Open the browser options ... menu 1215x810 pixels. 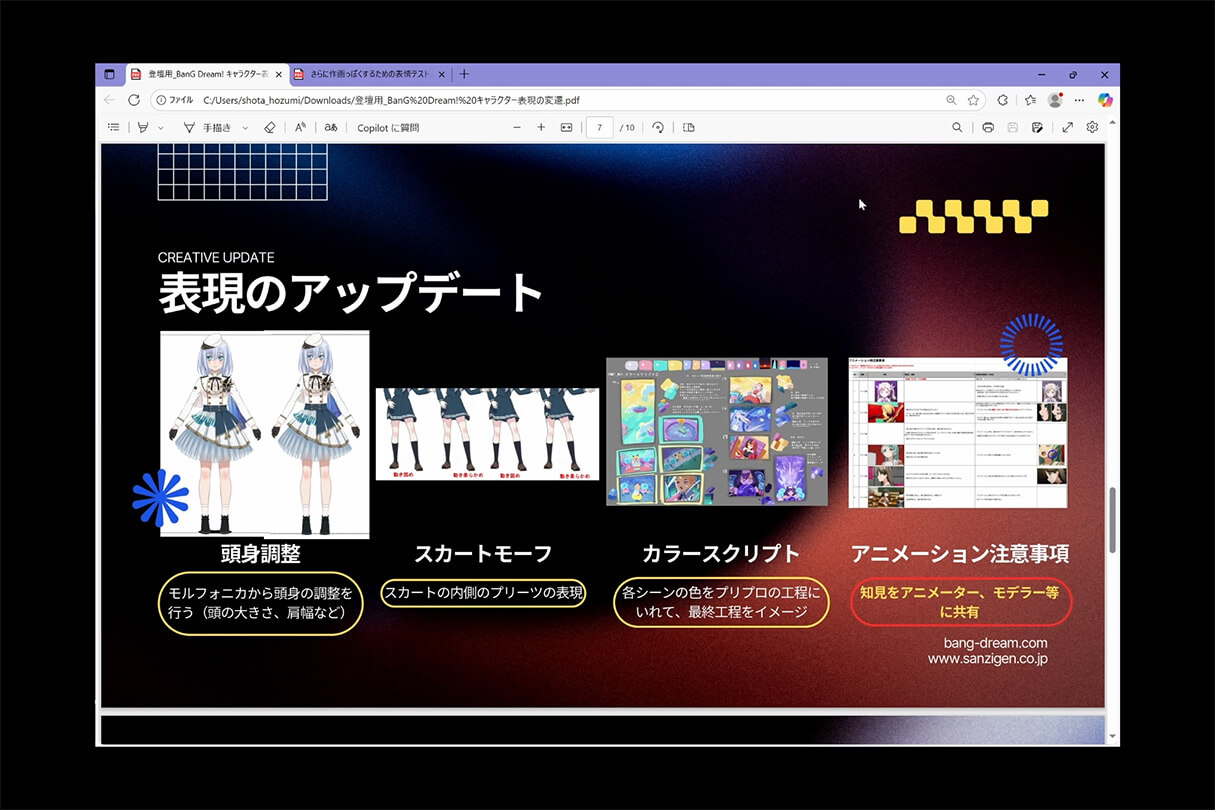click(x=1079, y=100)
